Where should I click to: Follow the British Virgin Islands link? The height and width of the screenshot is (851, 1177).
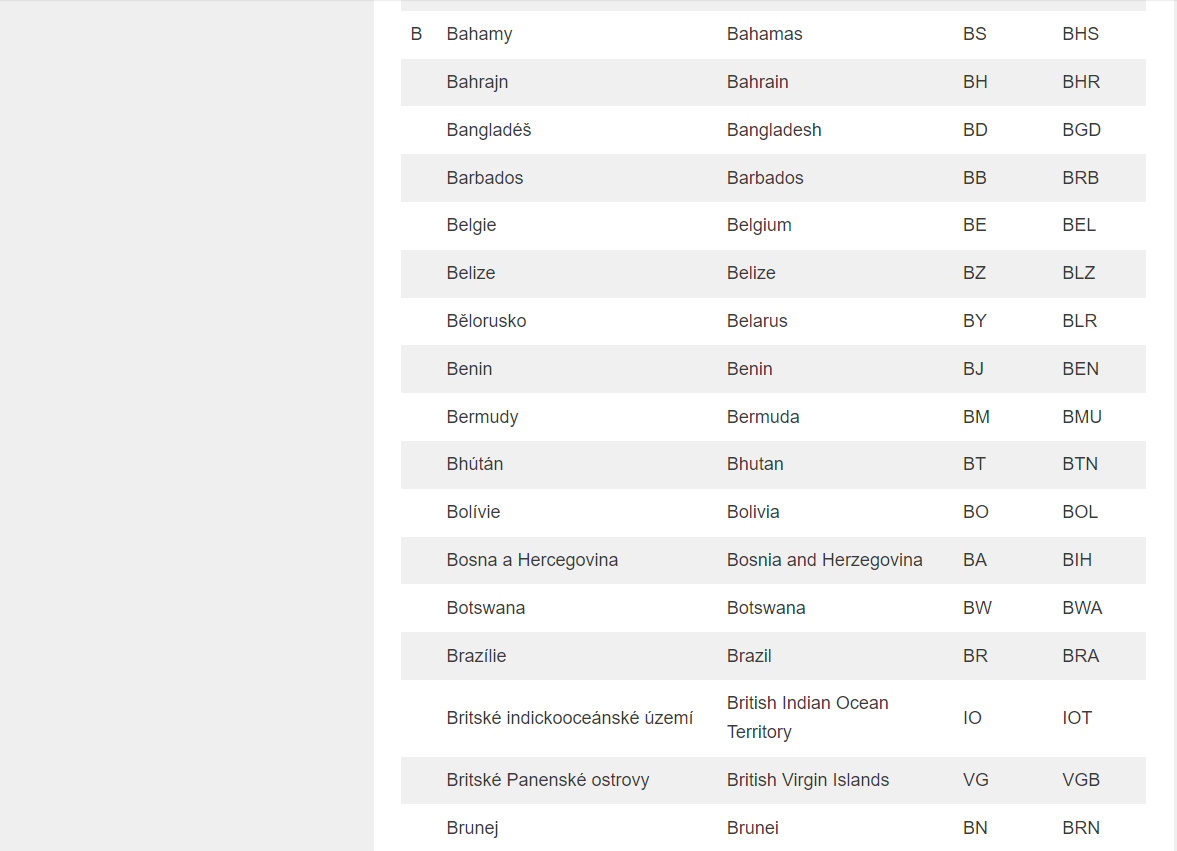coord(807,780)
